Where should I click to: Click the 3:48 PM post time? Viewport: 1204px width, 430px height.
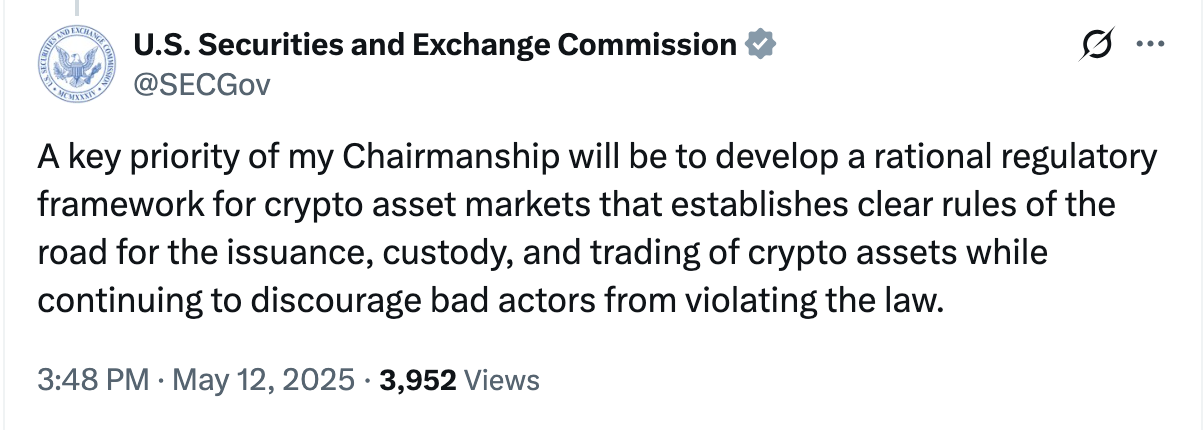[x=92, y=380]
